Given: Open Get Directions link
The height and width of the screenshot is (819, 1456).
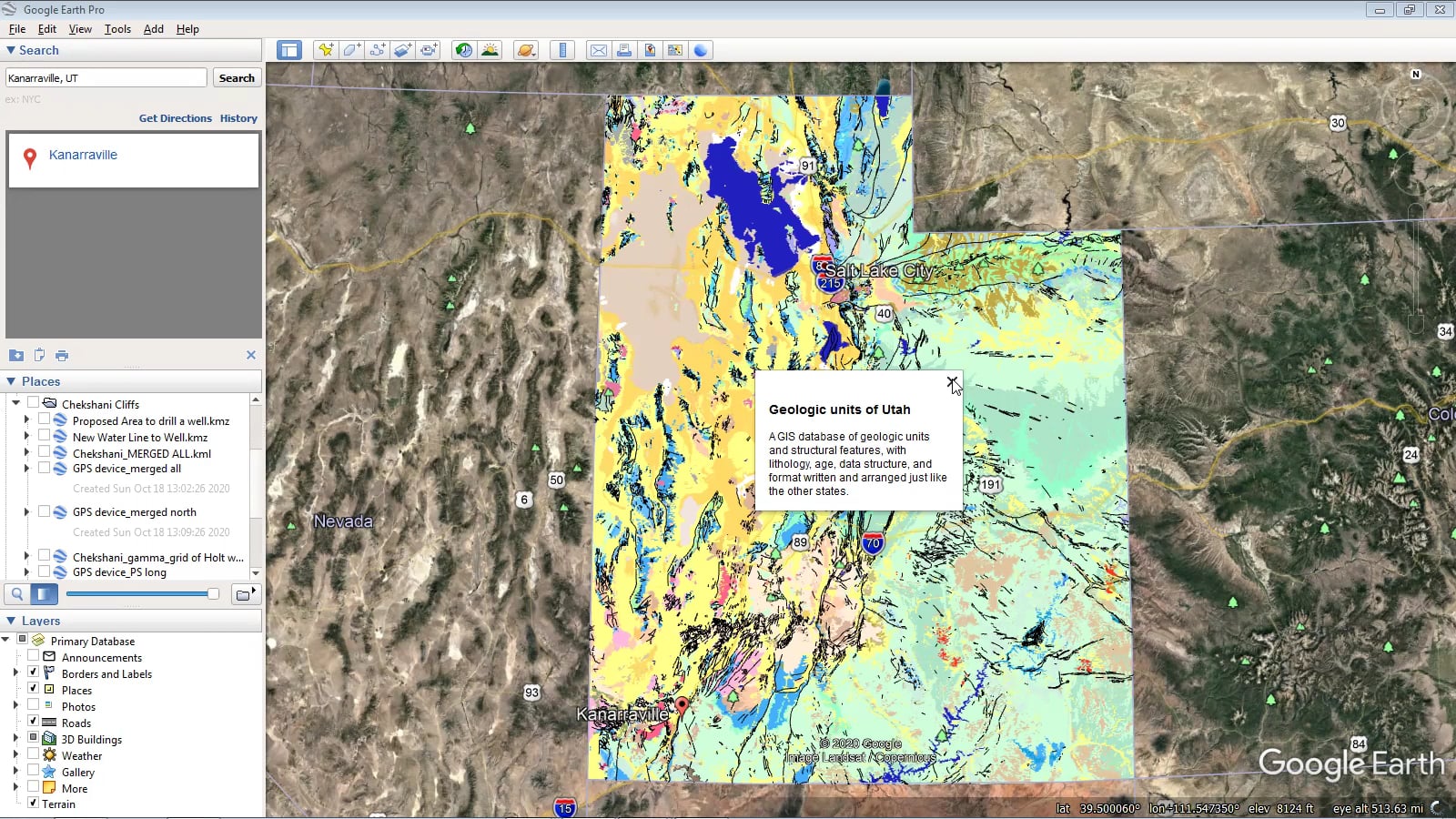Looking at the screenshot, I should (x=175, y=118).
